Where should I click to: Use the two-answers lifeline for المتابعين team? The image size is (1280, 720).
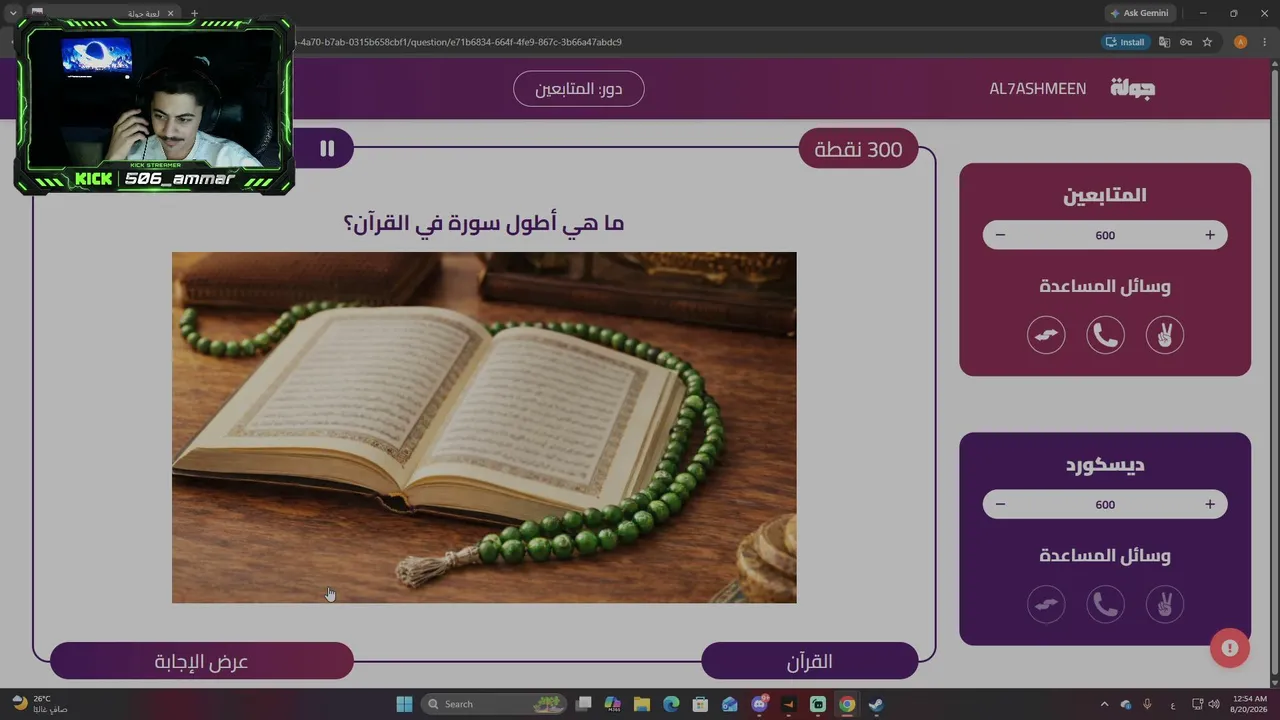point(1164,335)
